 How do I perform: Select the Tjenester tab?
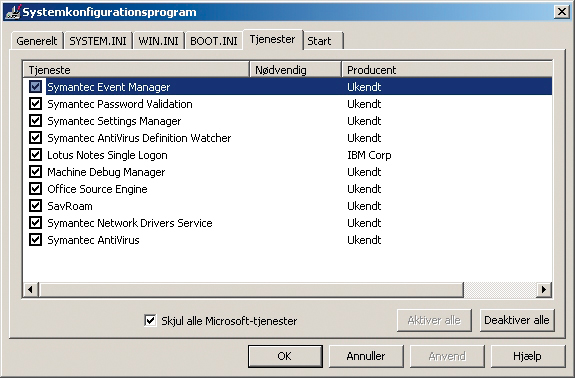pos(272,40)
